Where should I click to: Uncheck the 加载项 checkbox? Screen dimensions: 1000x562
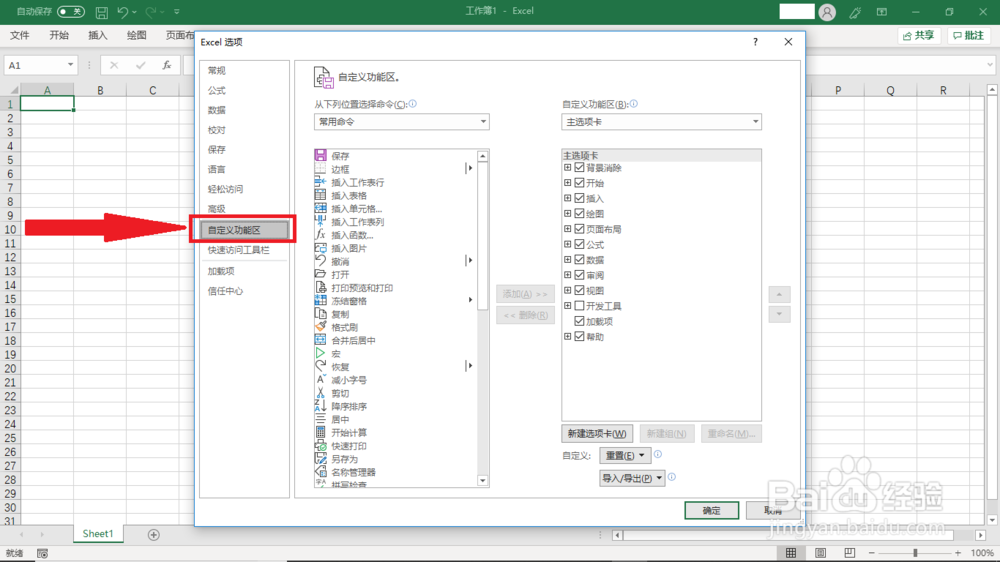(x=579, y=321)
